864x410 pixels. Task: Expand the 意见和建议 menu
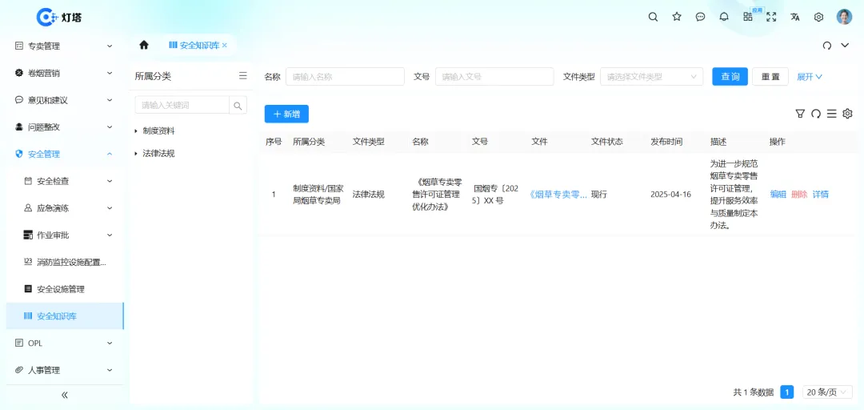click(64, 100)
